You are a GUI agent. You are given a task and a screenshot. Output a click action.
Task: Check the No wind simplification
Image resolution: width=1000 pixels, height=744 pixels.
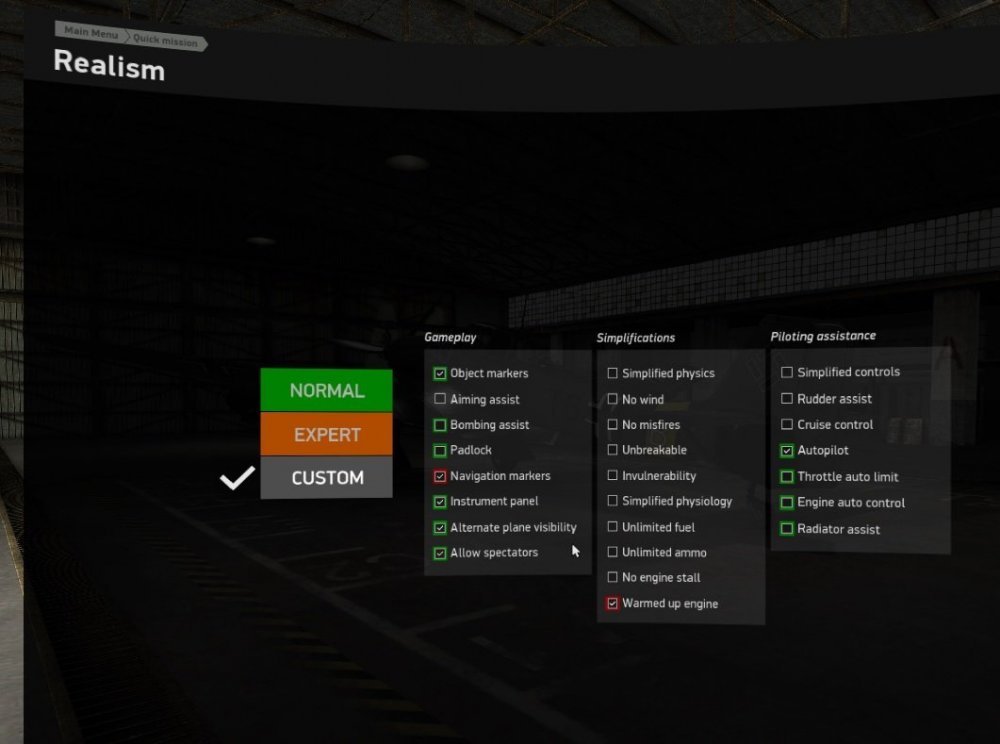tap(612, 398)
